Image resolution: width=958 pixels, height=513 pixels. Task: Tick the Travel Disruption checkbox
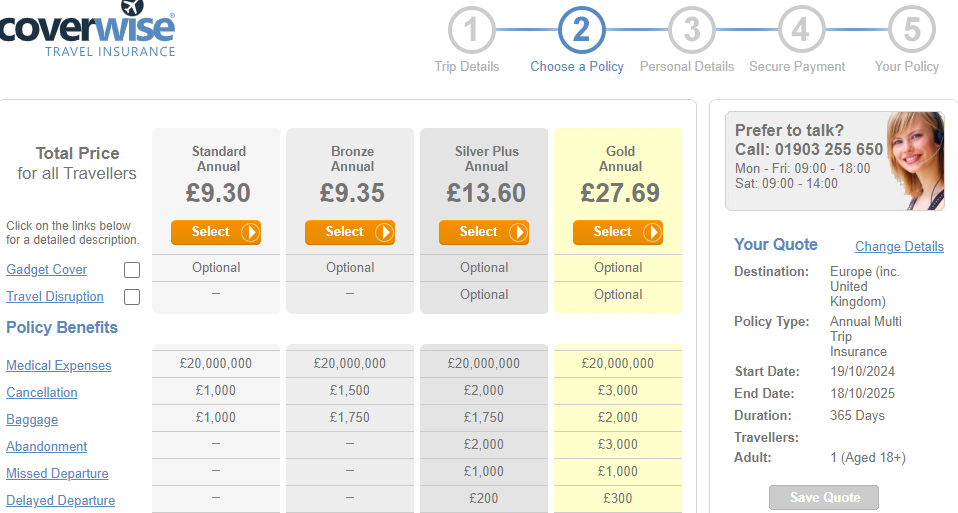132,297
